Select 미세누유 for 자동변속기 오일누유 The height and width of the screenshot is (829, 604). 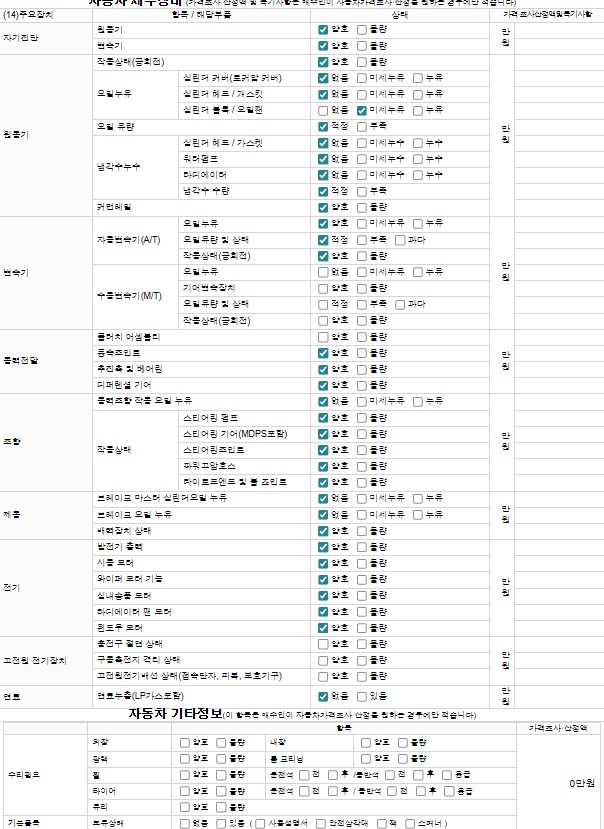tap(362, 224)
